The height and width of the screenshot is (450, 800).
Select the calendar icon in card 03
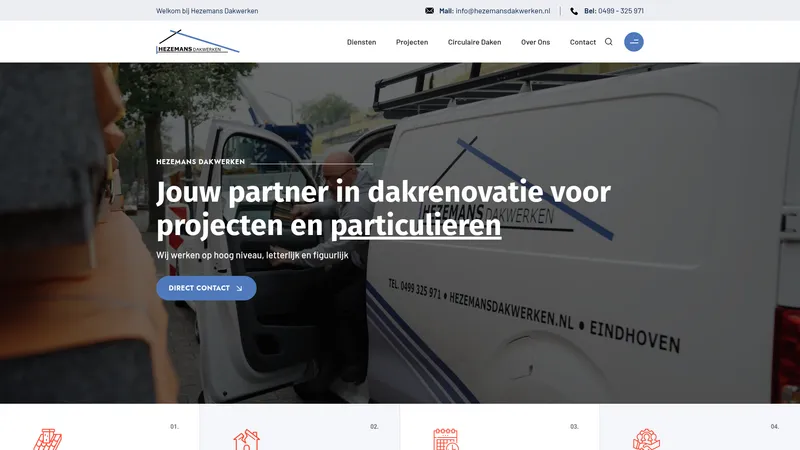point(446,439)
